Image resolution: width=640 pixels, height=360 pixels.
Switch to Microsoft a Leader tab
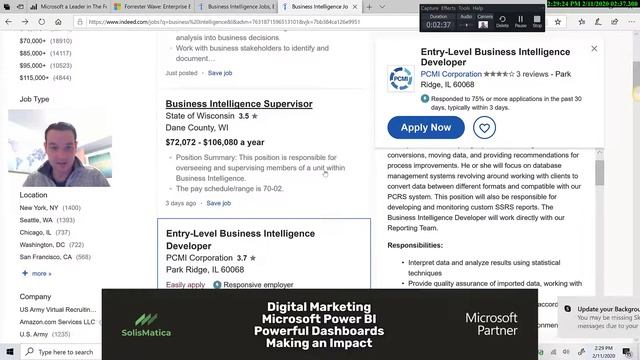coord(69,7)
